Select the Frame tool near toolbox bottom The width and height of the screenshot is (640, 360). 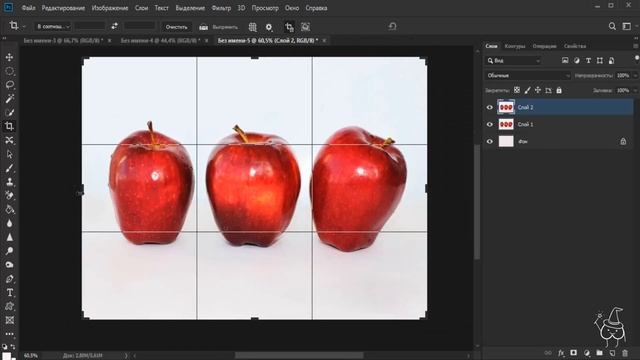pyautogui.click(x=9, y=320)
